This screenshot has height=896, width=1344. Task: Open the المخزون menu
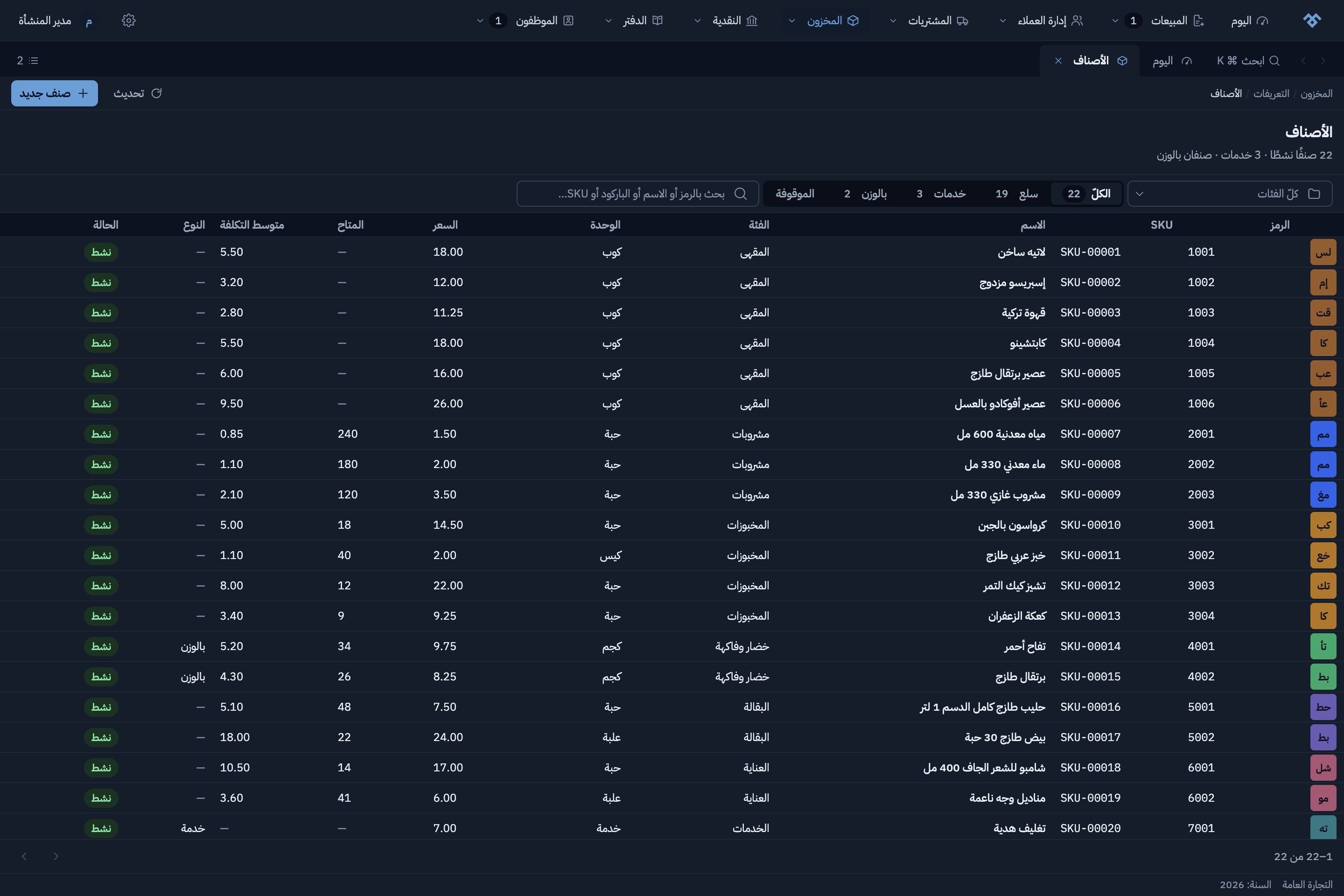click(x=825, y=21)
